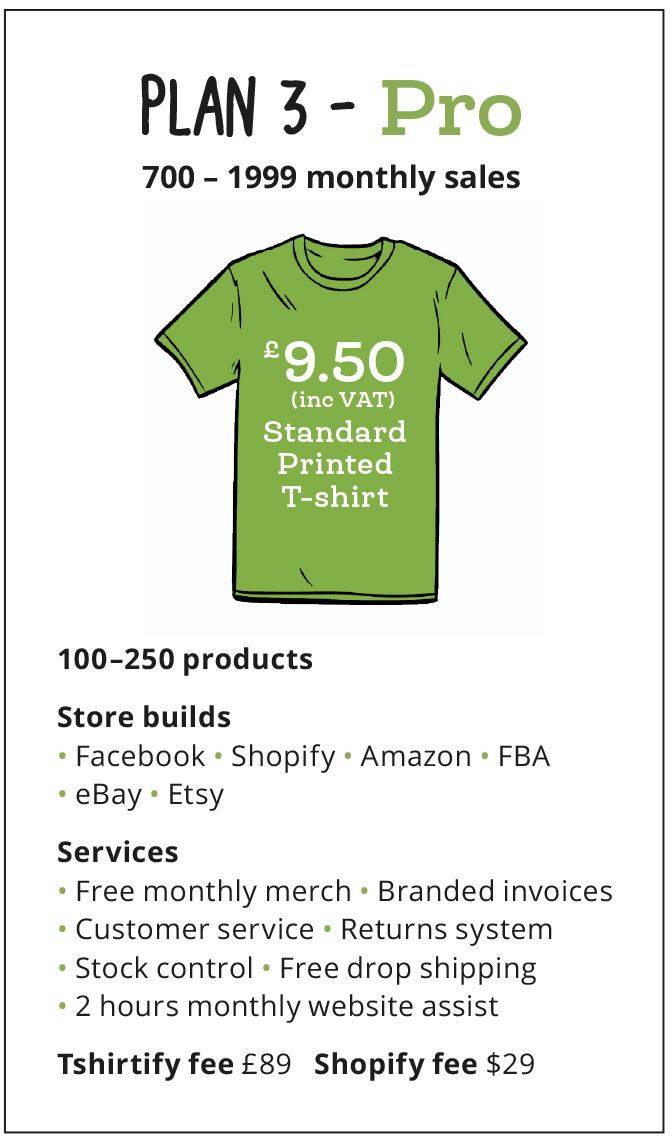Click the green T-shirt illustration
Viewport: 670px width, 1141px height.
(340, 418)
